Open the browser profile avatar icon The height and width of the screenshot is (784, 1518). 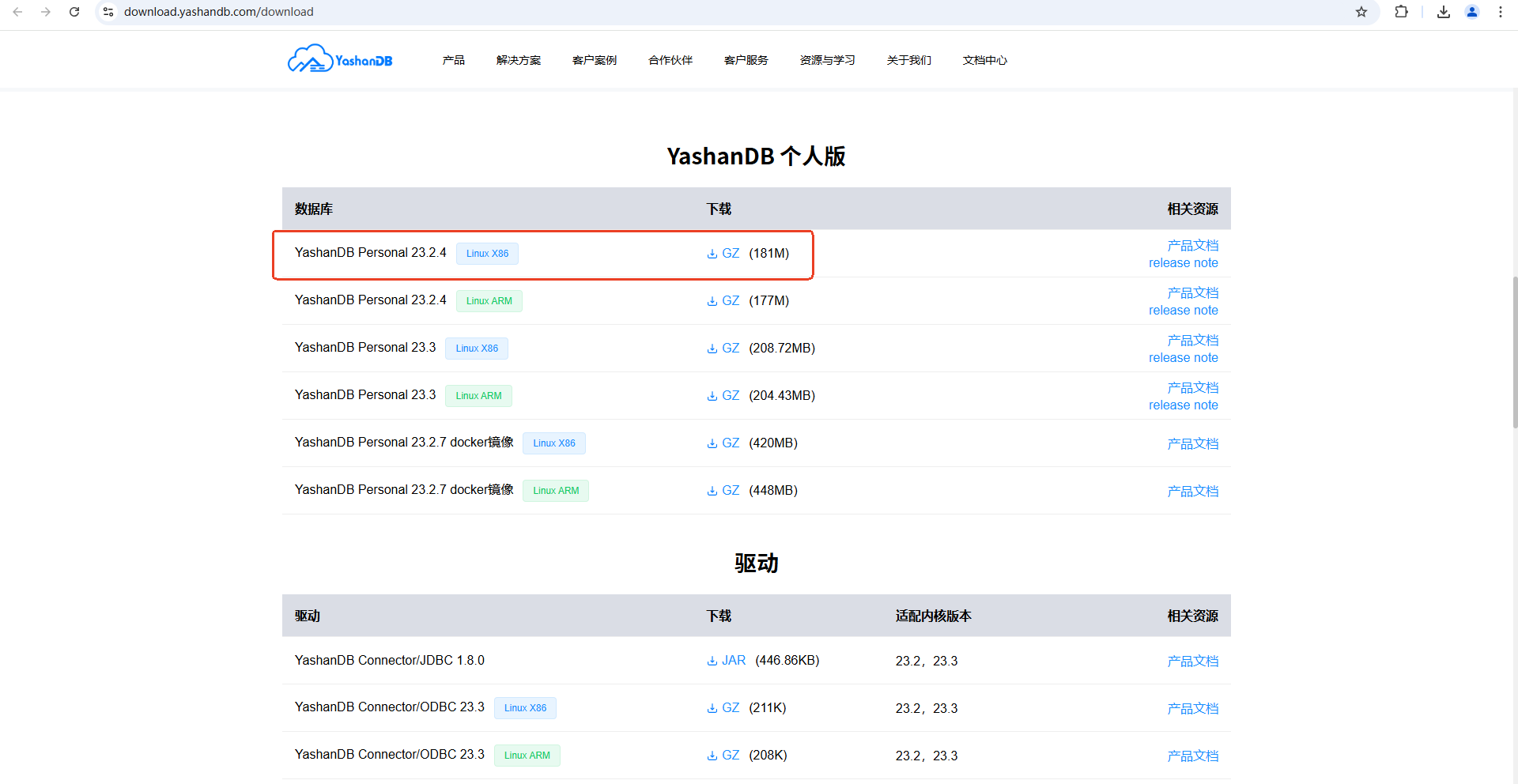pos(1471,12)
